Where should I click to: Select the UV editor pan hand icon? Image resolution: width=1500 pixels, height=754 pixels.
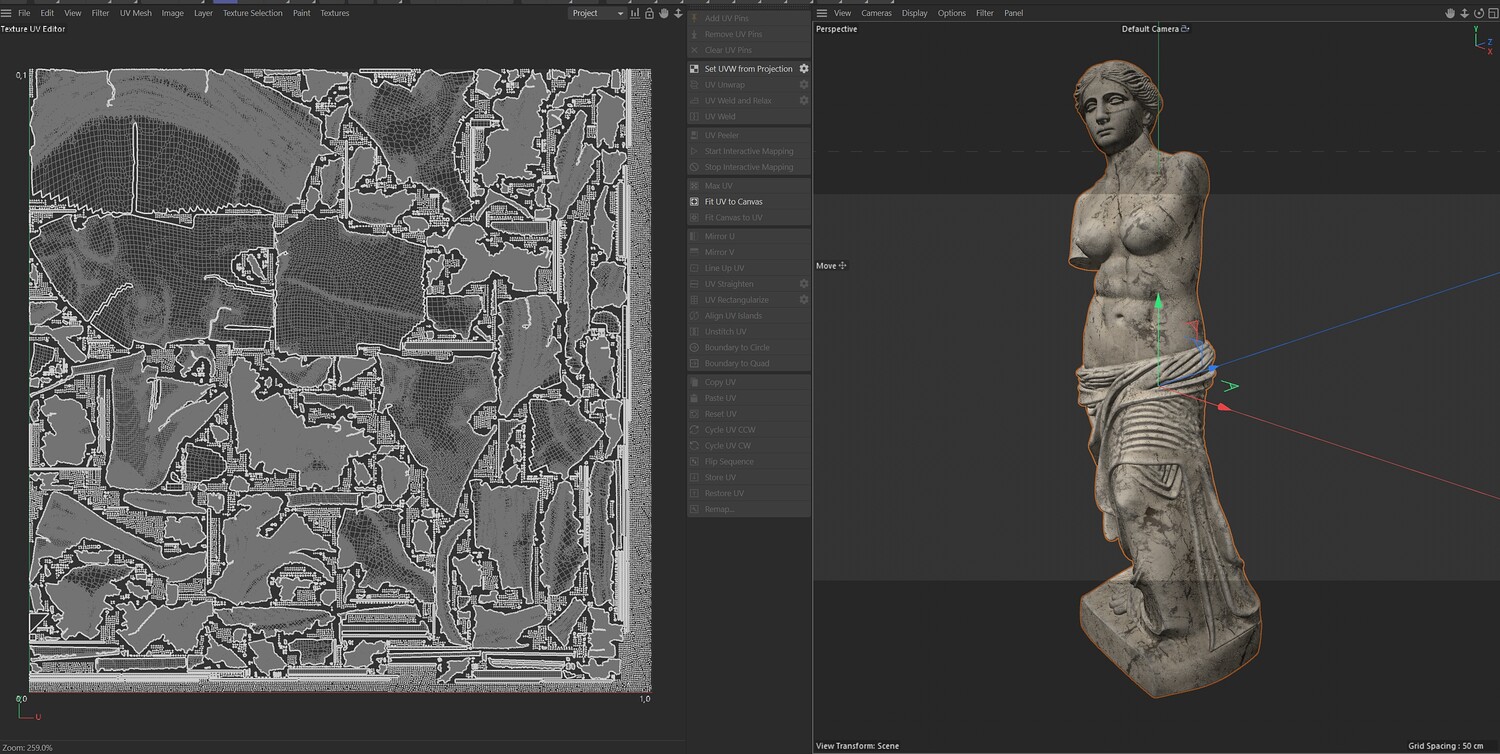[664, 13]
